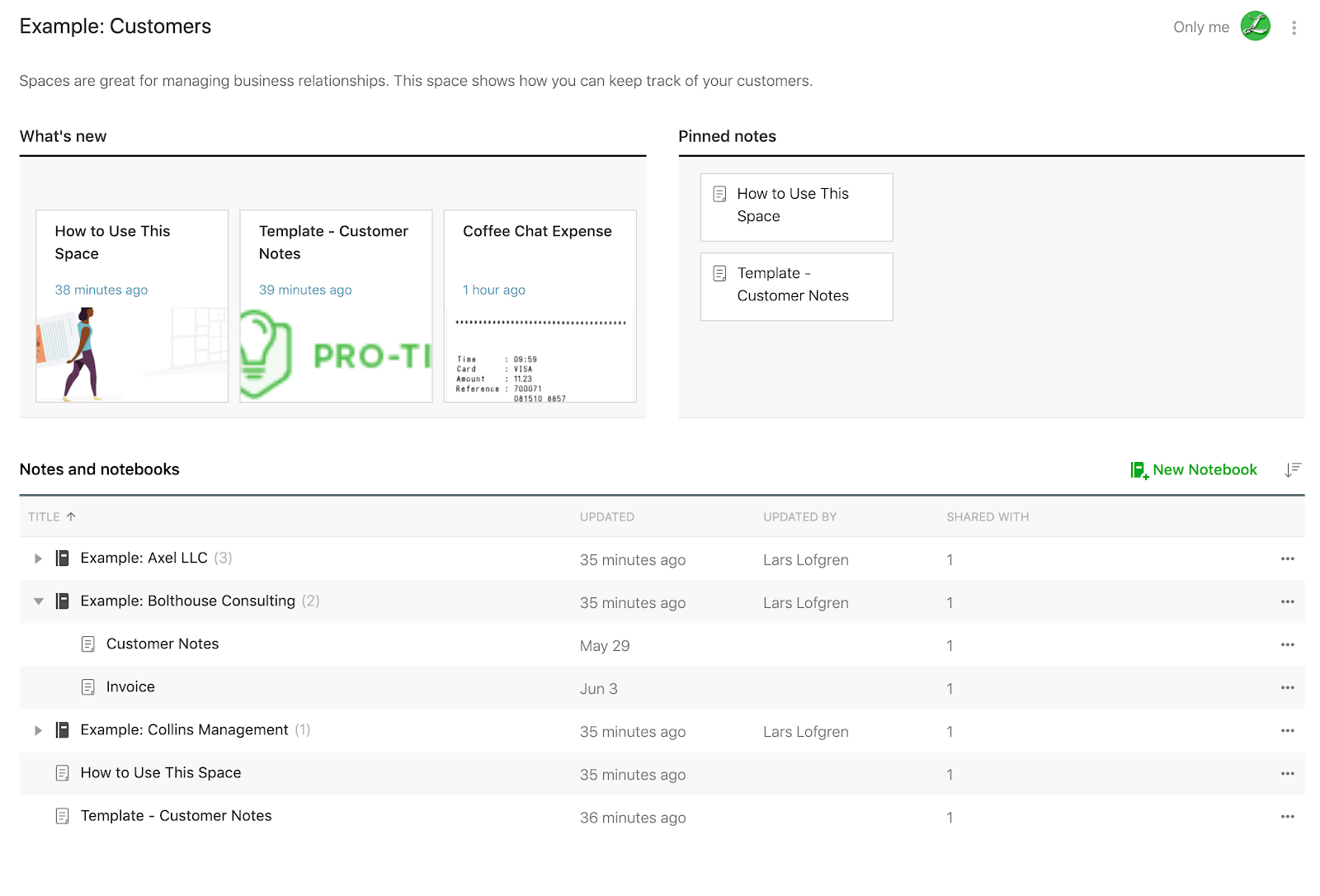Toggle title sort direction arrow
This screenshot has width=1320, height=896.
71,516
